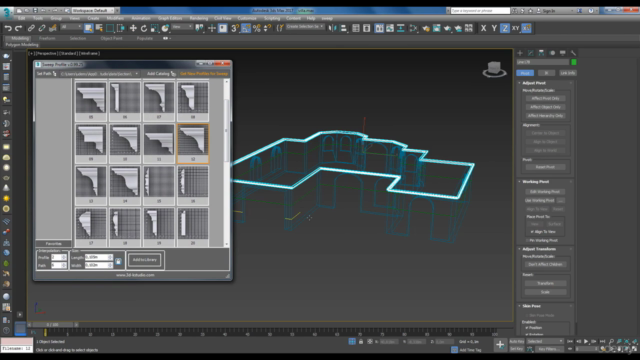640x360 pixels.
Task: Restrict to XY plane
Action: coord(516,28)
